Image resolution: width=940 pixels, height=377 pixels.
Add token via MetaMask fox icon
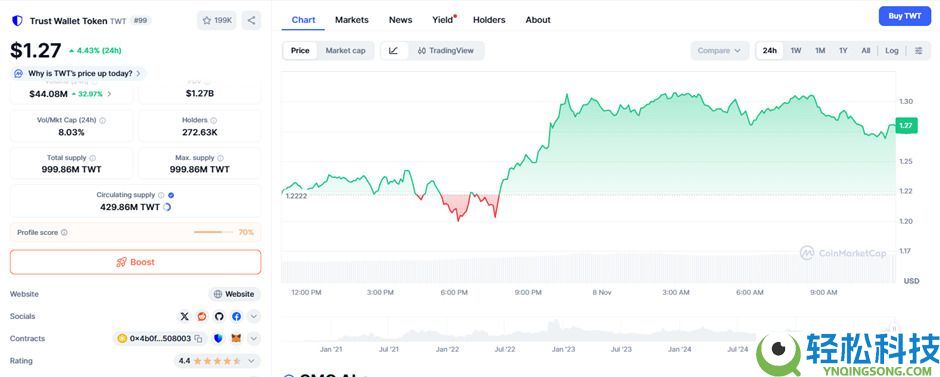point(236,339)
